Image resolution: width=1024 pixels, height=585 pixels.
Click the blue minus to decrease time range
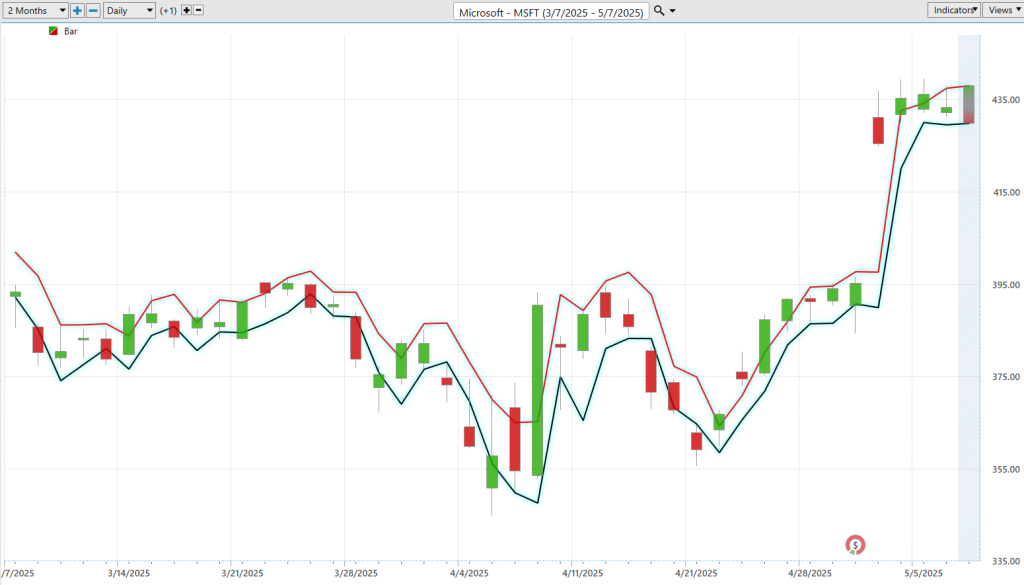[x=93, y=10]
